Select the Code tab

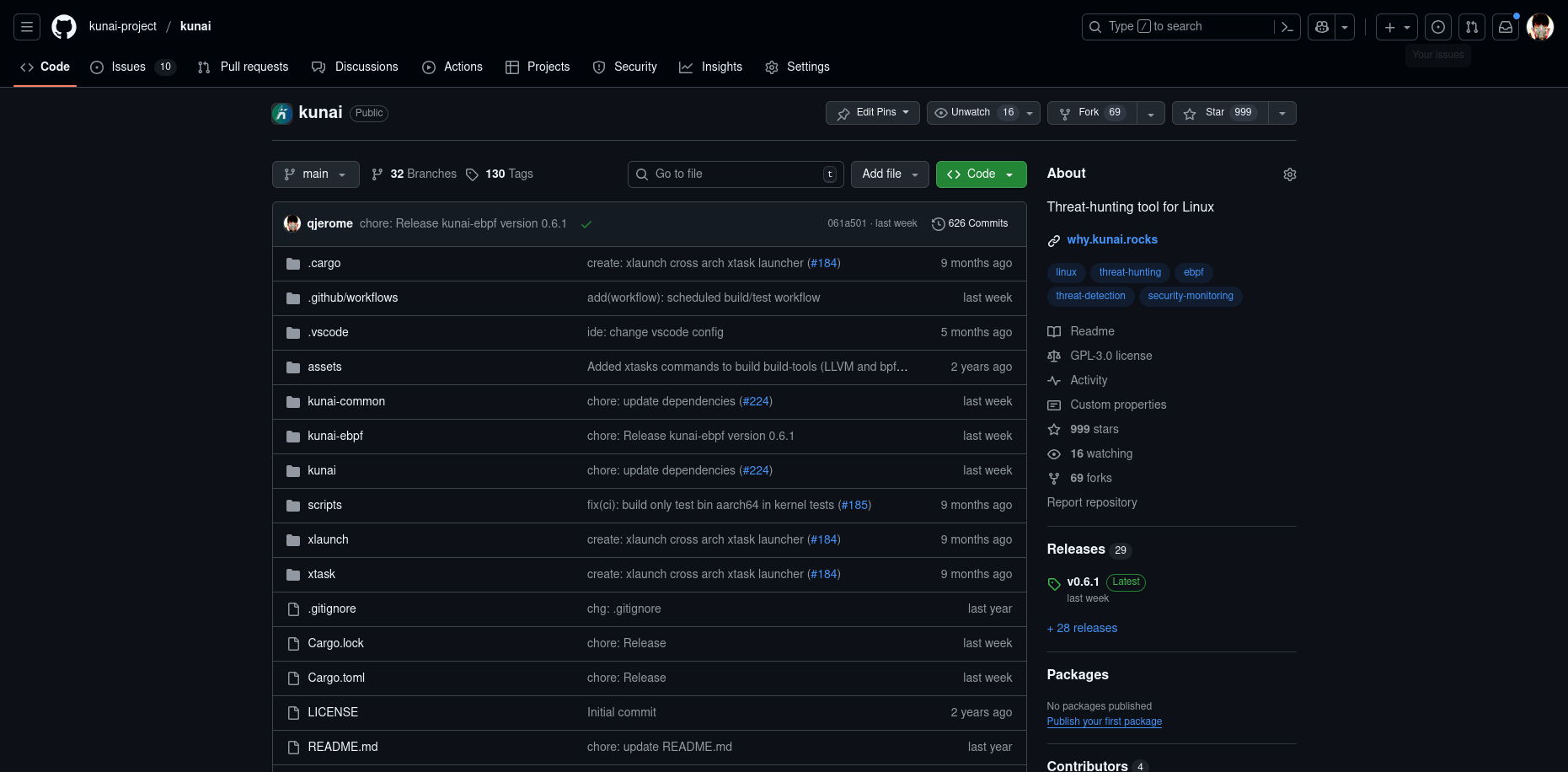click(45, 67)
